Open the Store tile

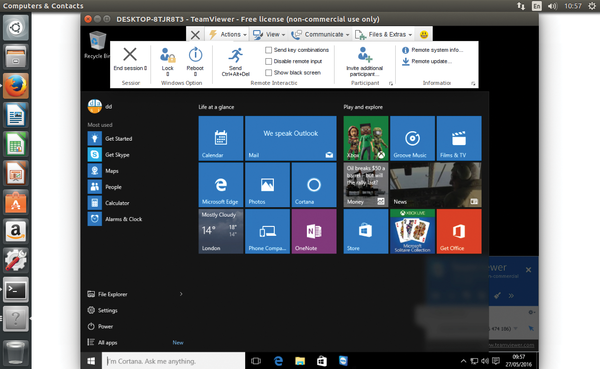366,231
